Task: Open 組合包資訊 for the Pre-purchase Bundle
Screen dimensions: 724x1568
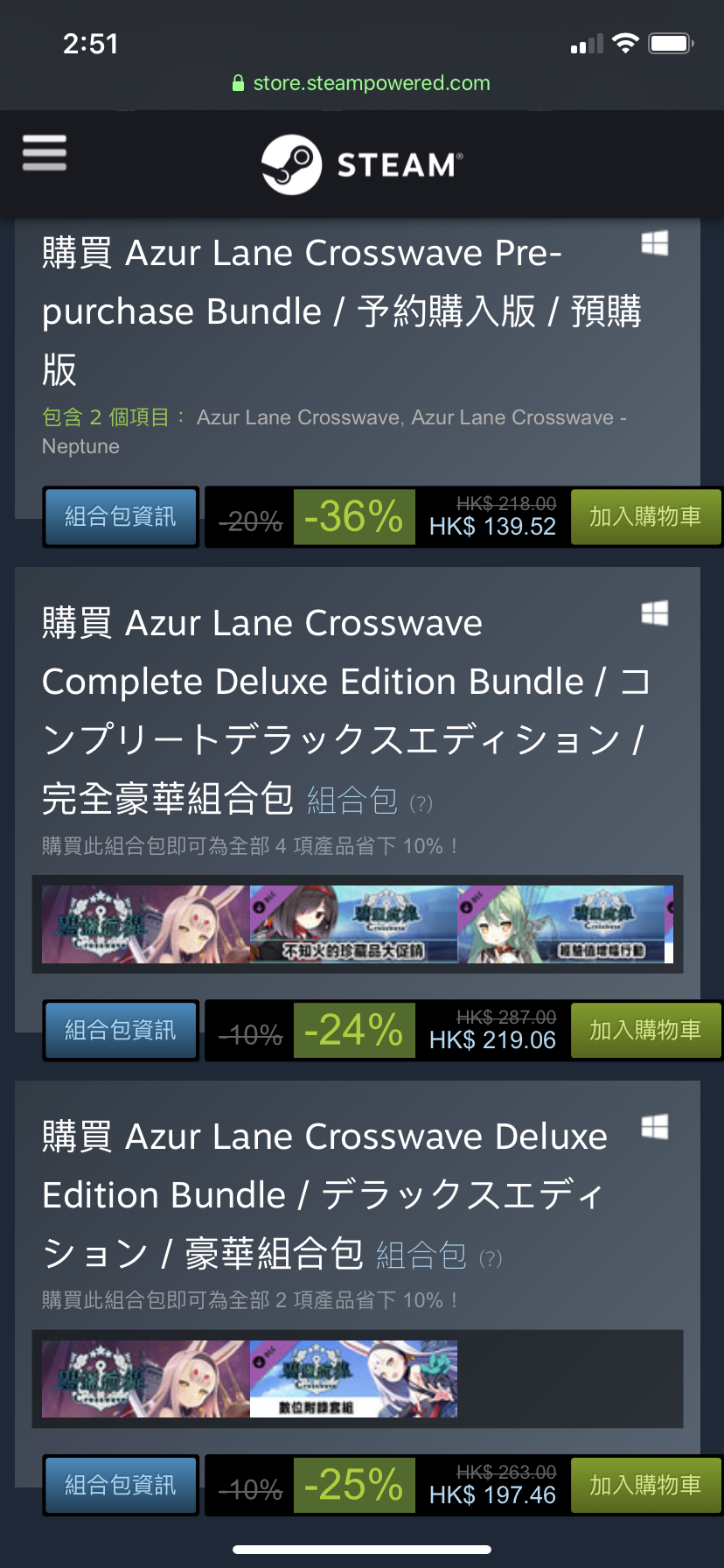Action: click(x=121, y=517)
